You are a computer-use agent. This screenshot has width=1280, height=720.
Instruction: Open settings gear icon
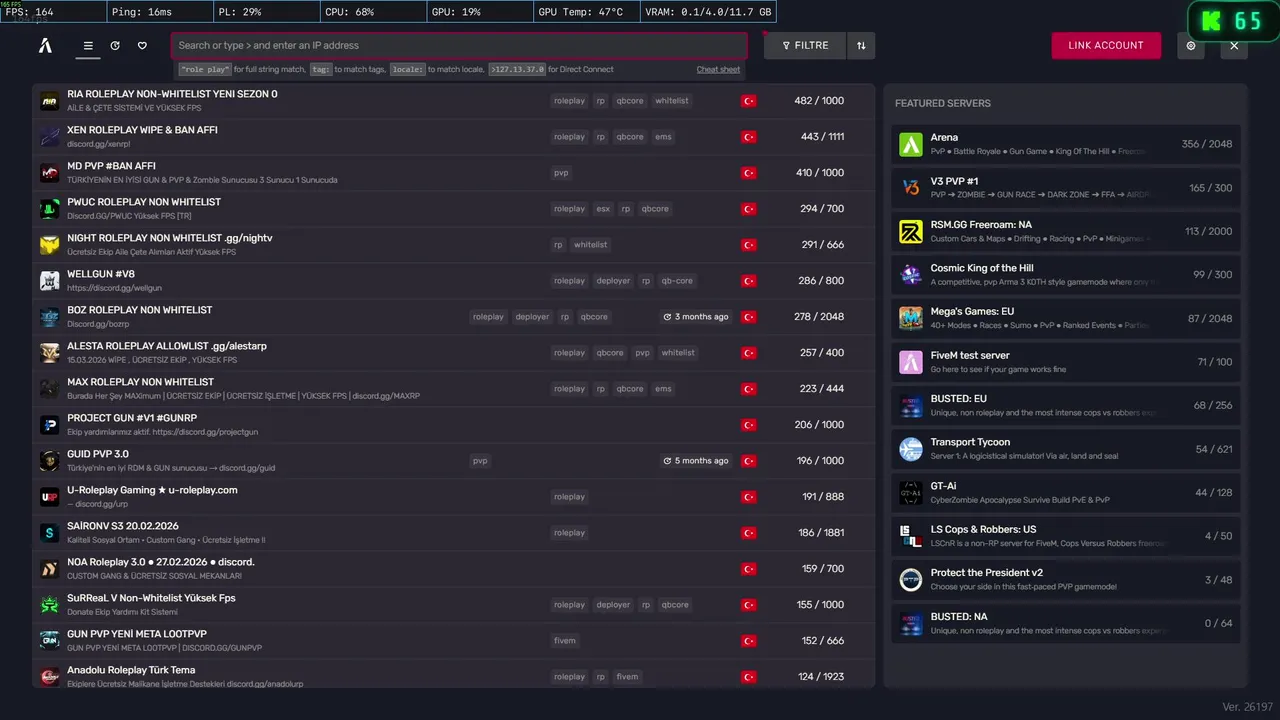[x=1190, y=45]
